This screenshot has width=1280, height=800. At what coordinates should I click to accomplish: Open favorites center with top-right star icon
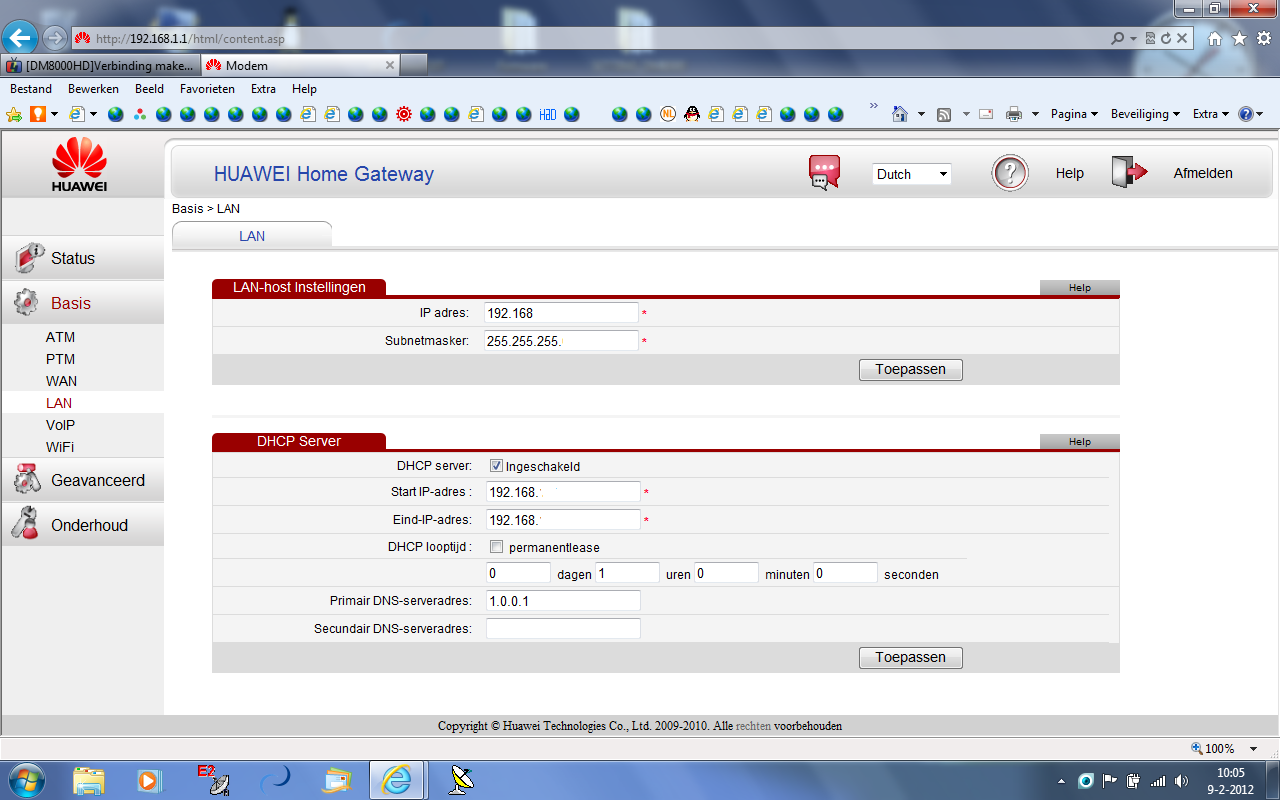[x=1239, y=38]
